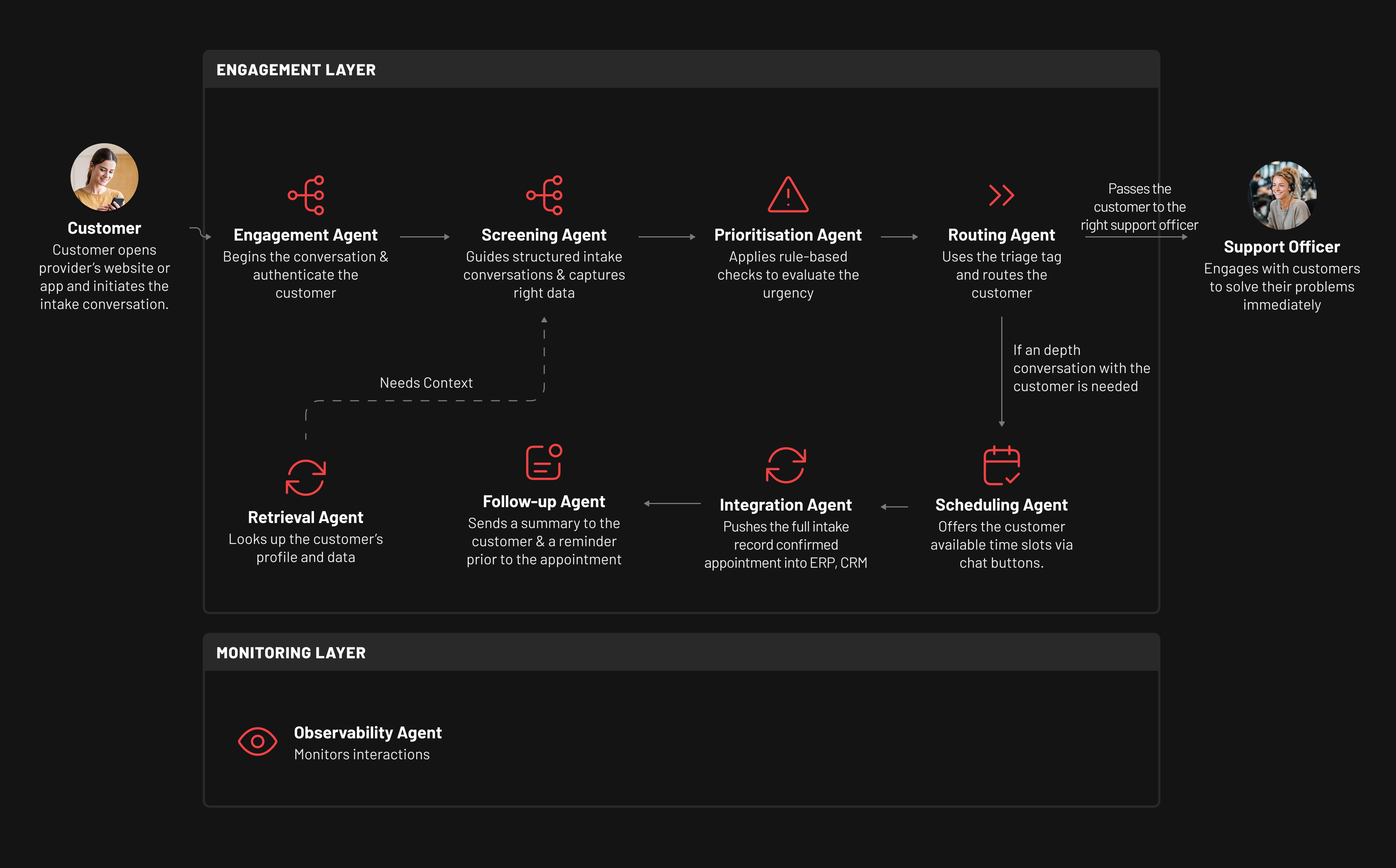Click the Customer title
Screen dimensions: 1396x868
point(104,228)
